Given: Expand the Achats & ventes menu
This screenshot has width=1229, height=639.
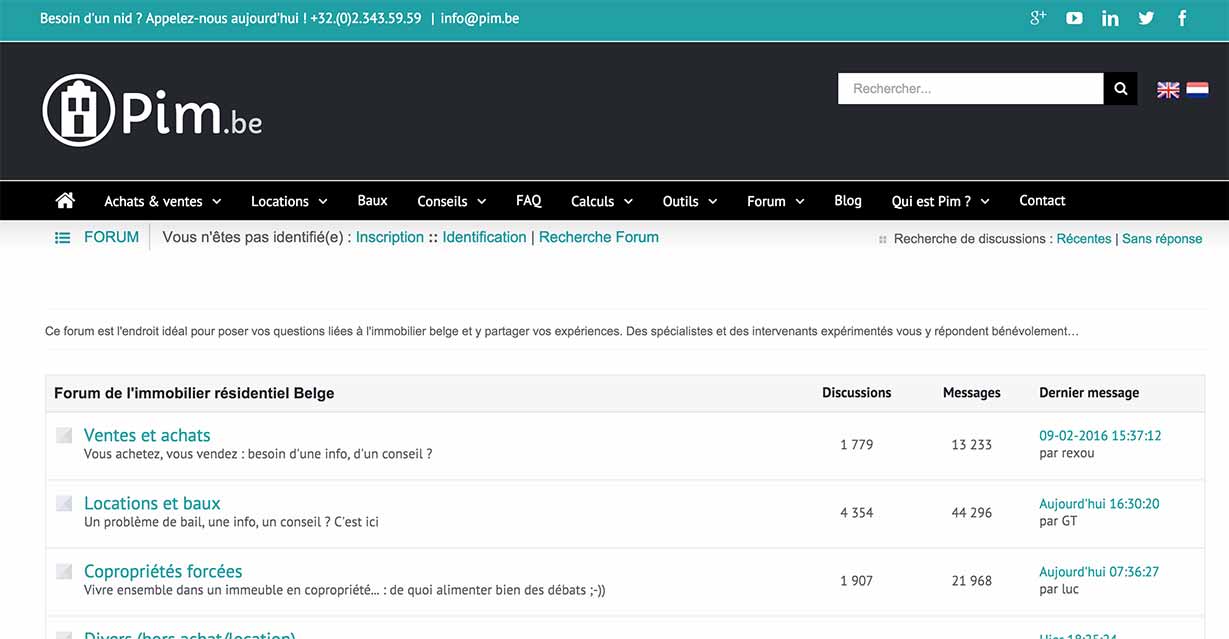Looking at the screenshot, I should 162,201.
